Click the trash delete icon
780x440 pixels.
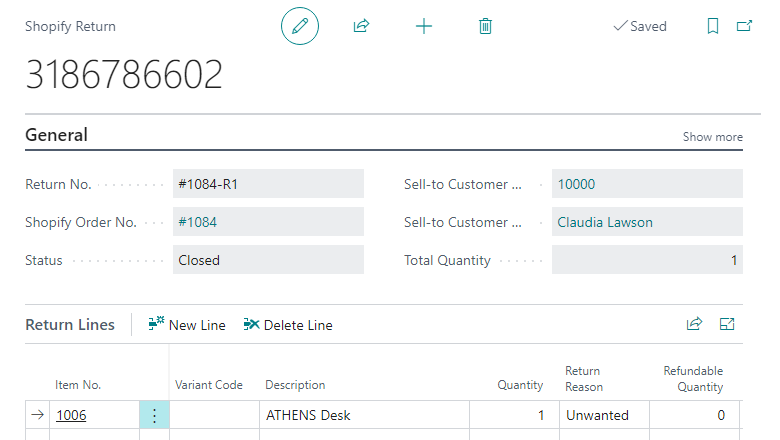click(x=485, y=26)
